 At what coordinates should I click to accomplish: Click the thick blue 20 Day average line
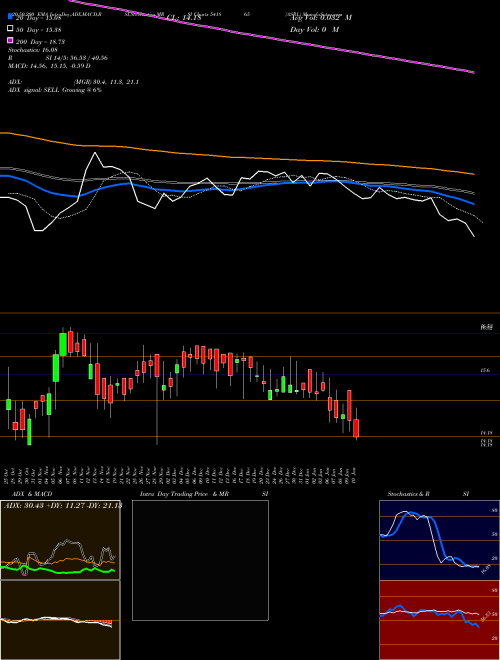click(x=236, y=188)
